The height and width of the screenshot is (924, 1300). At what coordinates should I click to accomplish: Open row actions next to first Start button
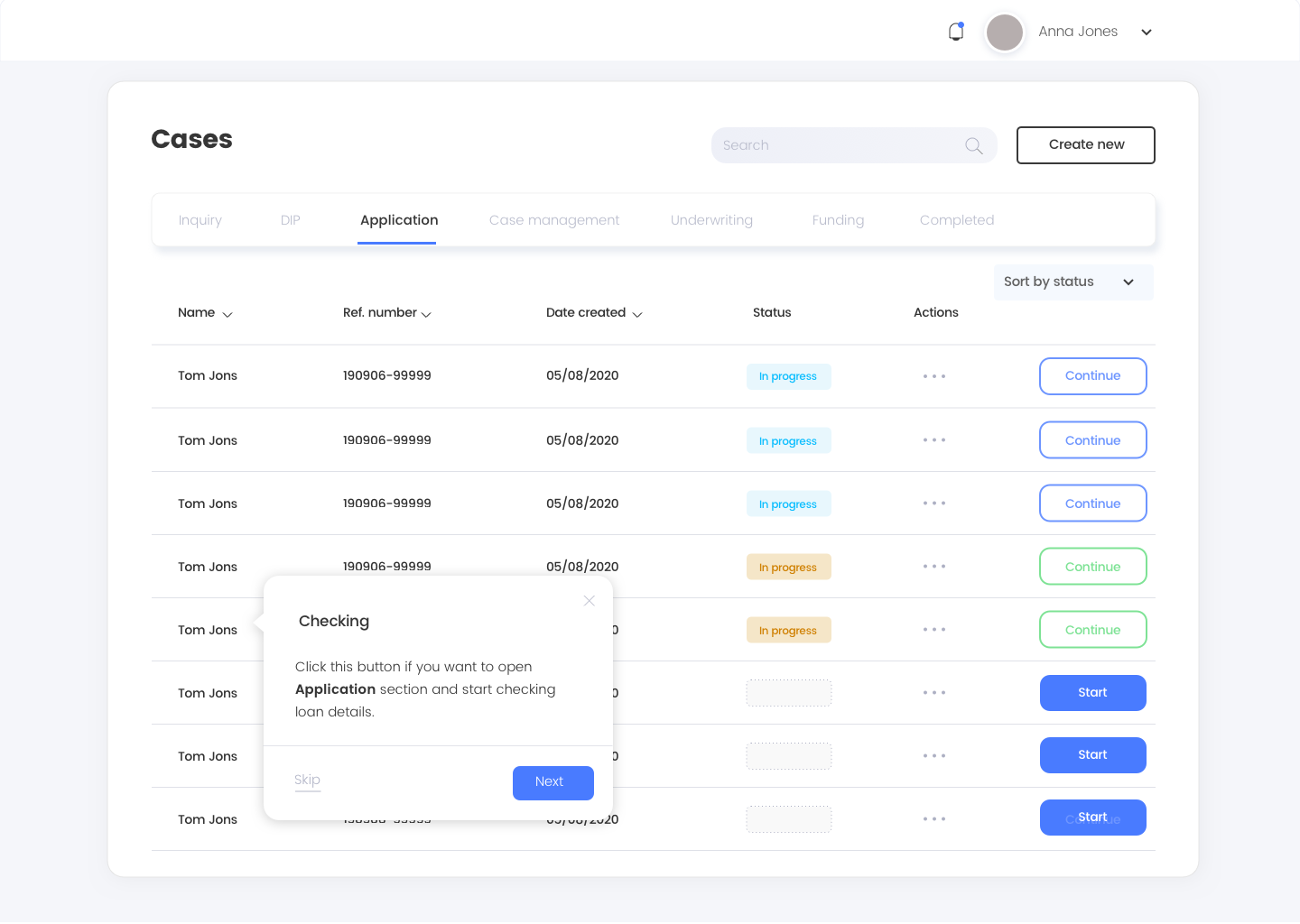[934, 692]
